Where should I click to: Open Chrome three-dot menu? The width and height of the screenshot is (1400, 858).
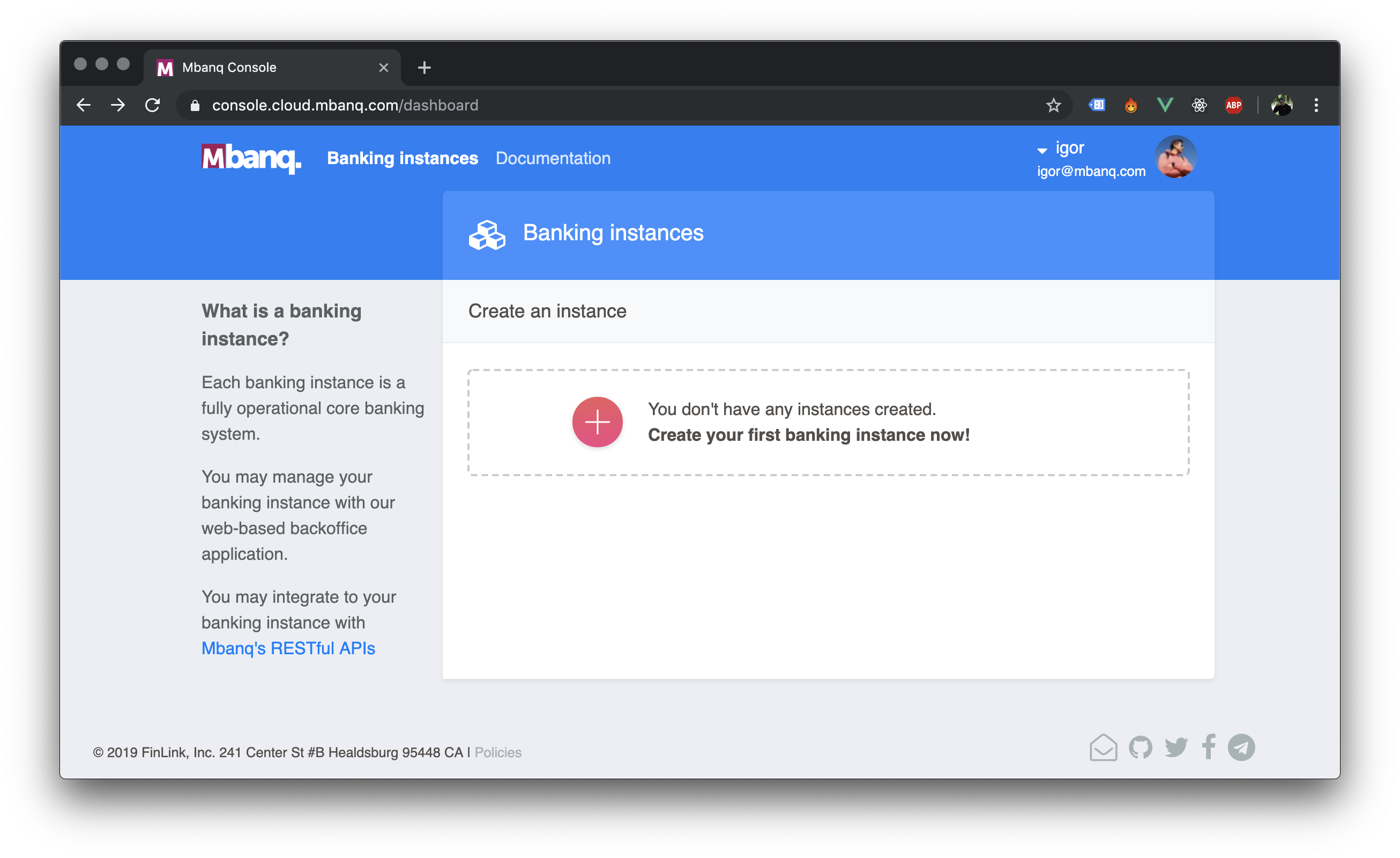(x=1316, y=105)
